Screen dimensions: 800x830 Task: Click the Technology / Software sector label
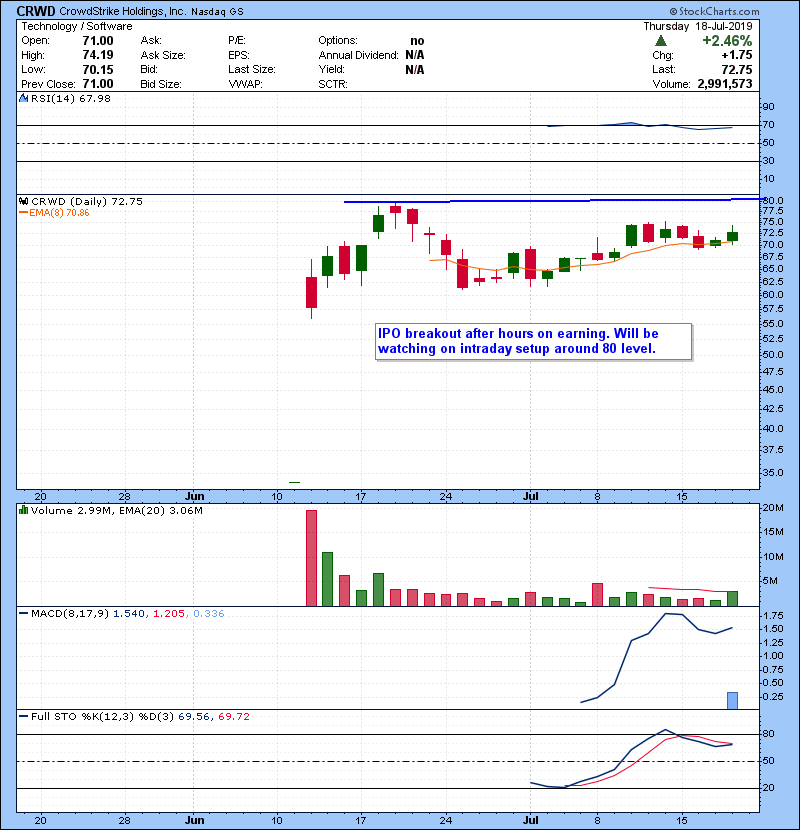click(77, 26)
